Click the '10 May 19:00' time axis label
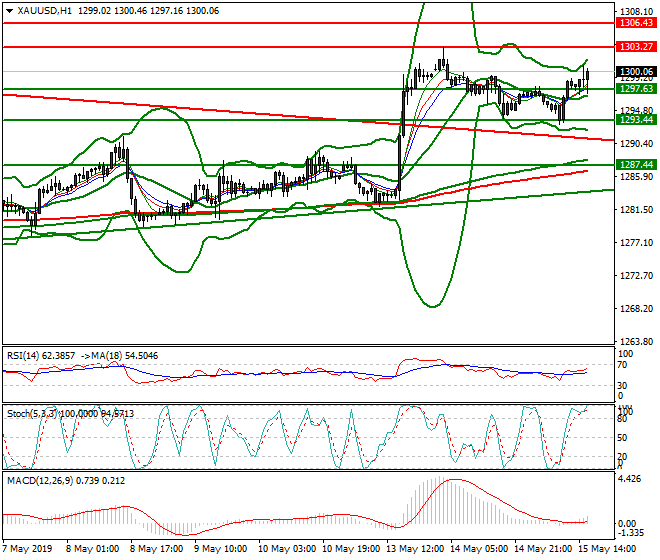Screen dimensions: 660x560 tap(351, 549)
